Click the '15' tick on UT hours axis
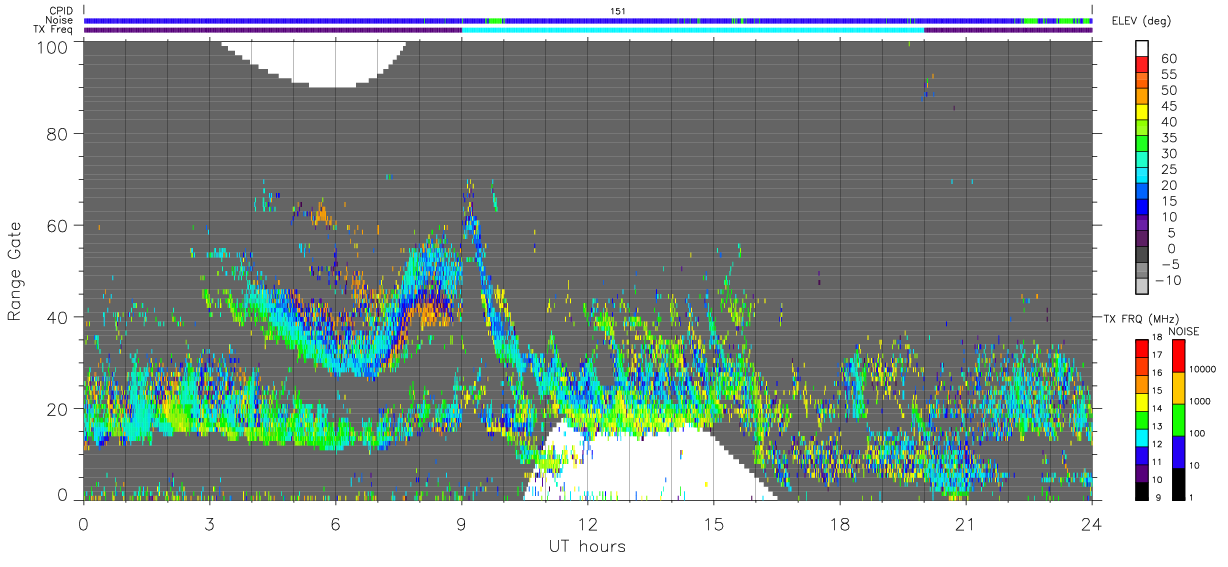This screenshot has width=1228, height=567. pyautogui.click(x=713, y=524)
